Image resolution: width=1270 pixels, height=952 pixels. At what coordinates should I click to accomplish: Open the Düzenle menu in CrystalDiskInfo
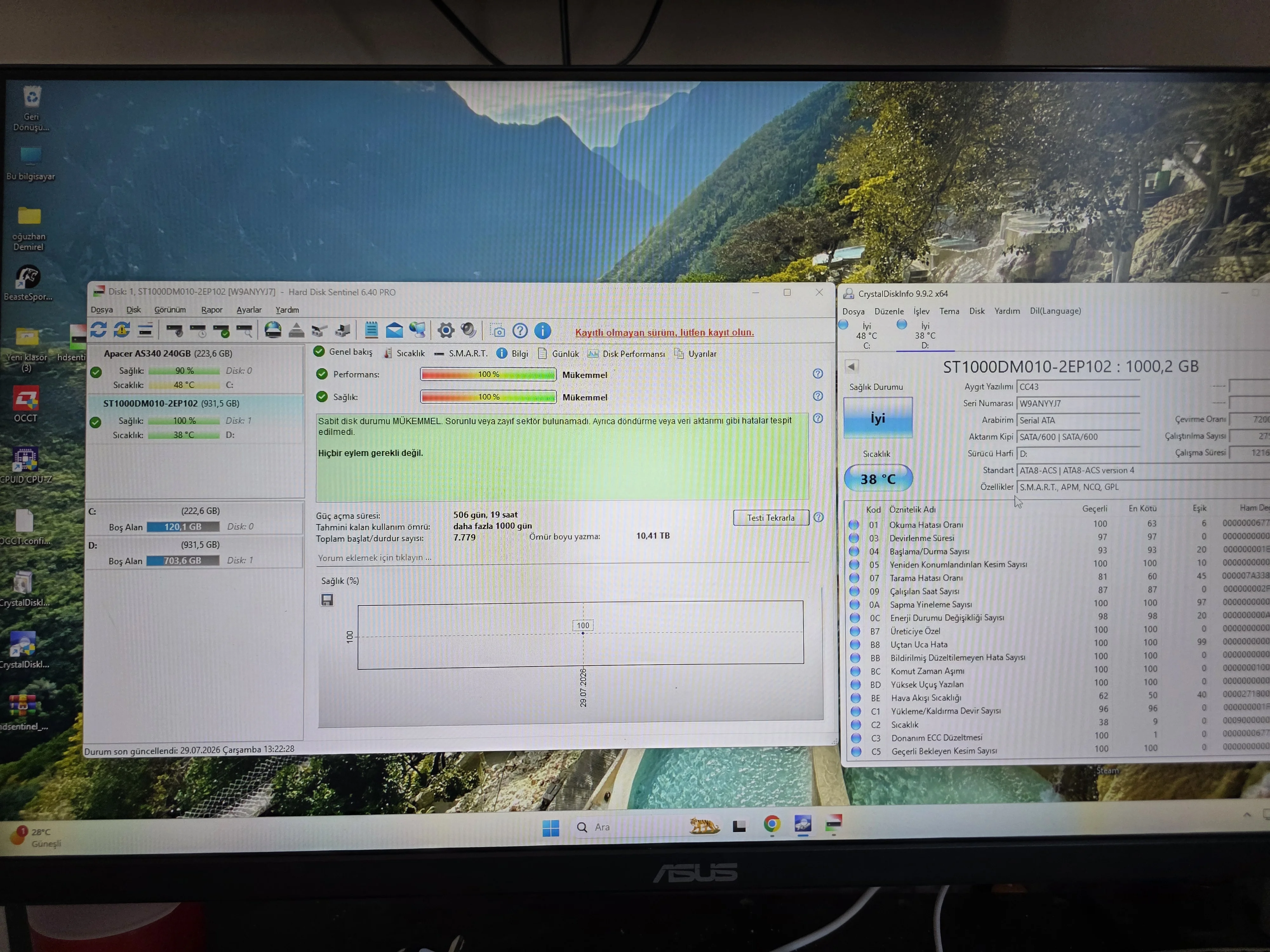click(x=889, y=312)
